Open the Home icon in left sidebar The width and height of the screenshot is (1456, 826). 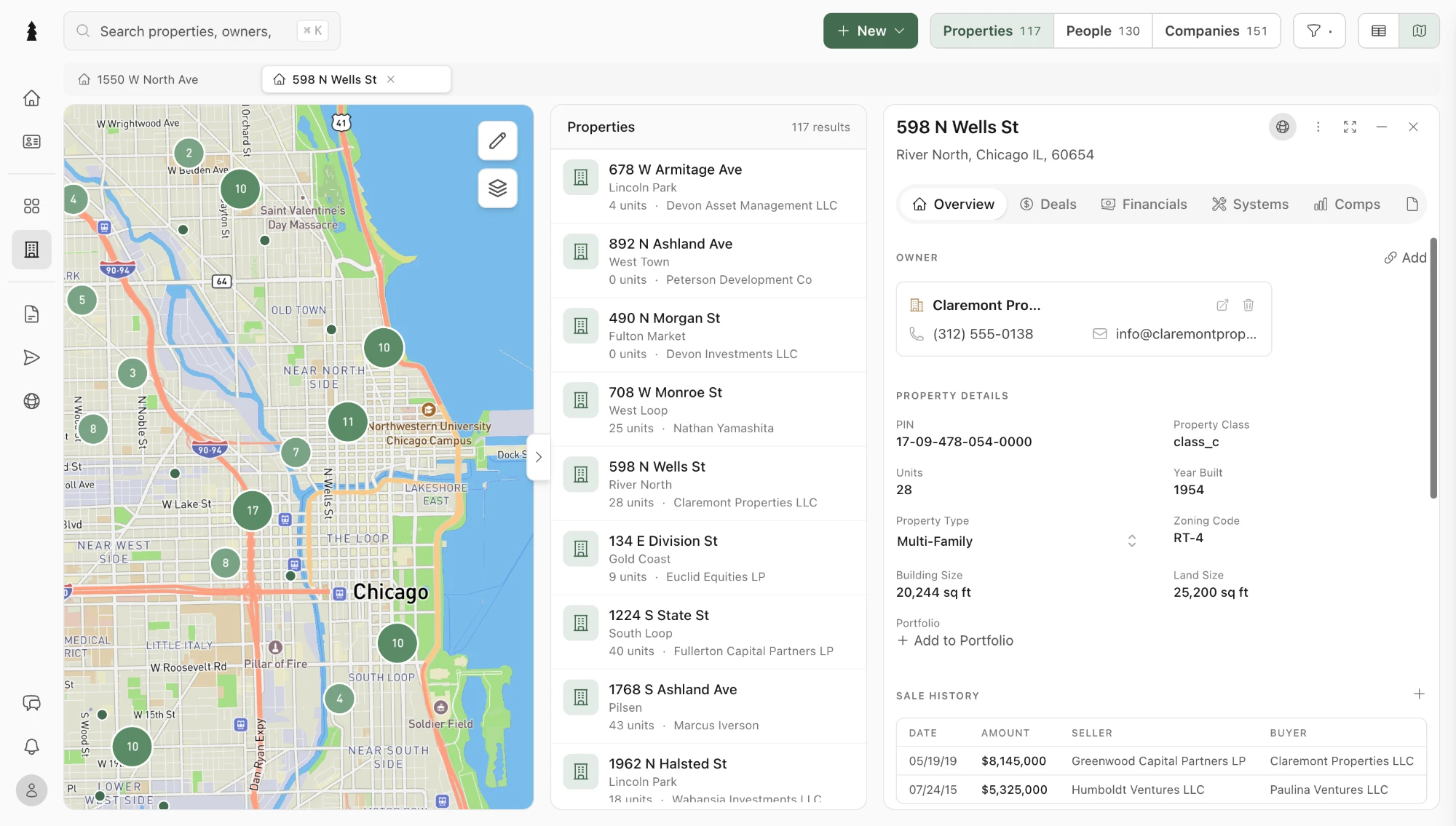[31, 98]
